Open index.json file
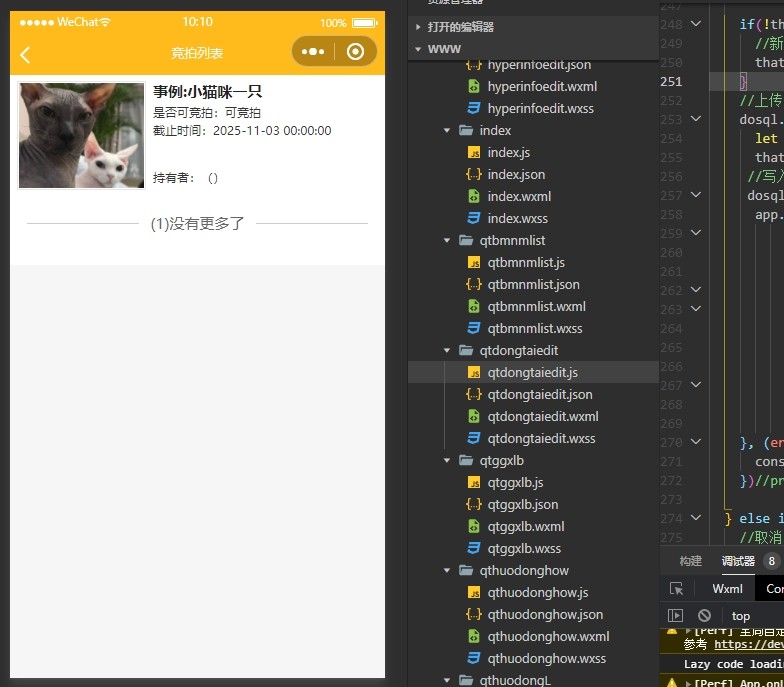This screenshot has height=687, width=784. click(516, 174)
